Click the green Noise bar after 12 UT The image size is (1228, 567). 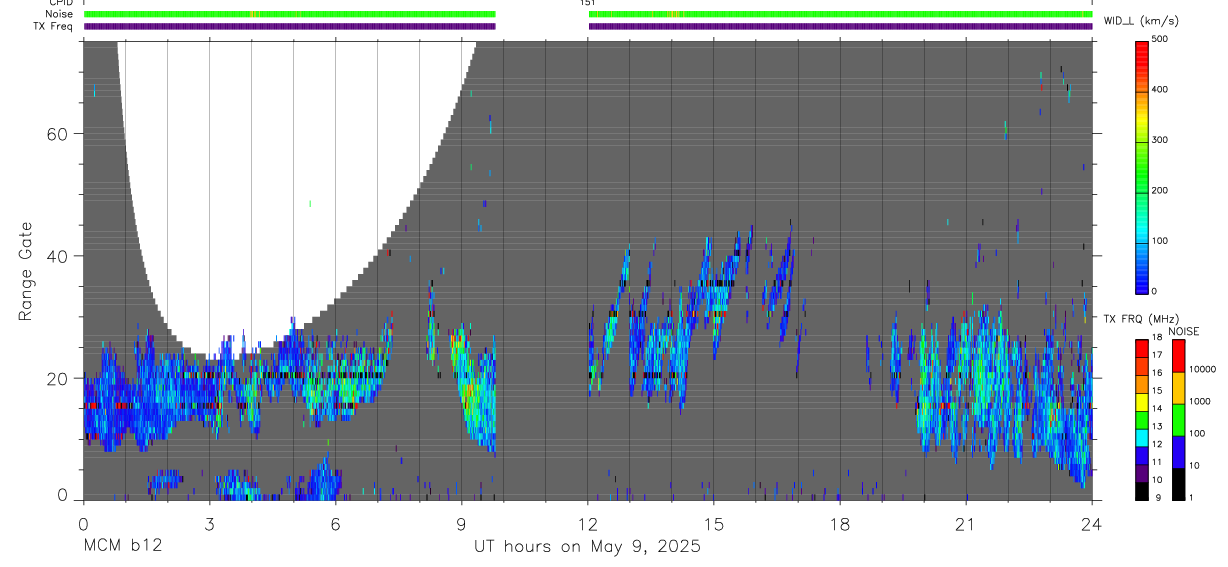(841, 14)
